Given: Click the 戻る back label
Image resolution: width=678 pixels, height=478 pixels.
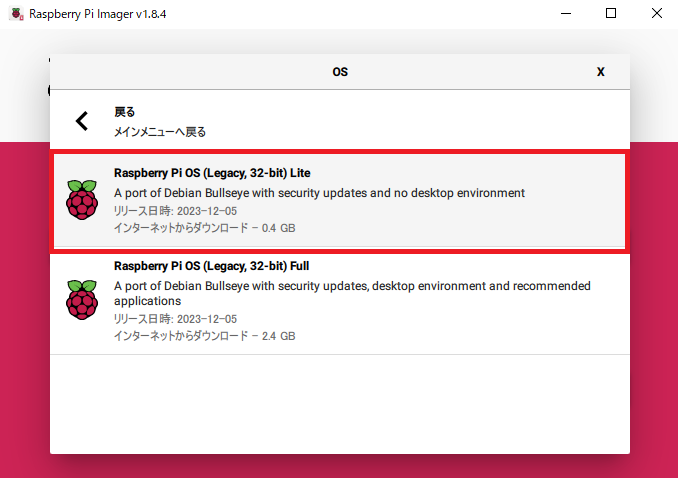Looking at the screenshot, I should point(125,112).
